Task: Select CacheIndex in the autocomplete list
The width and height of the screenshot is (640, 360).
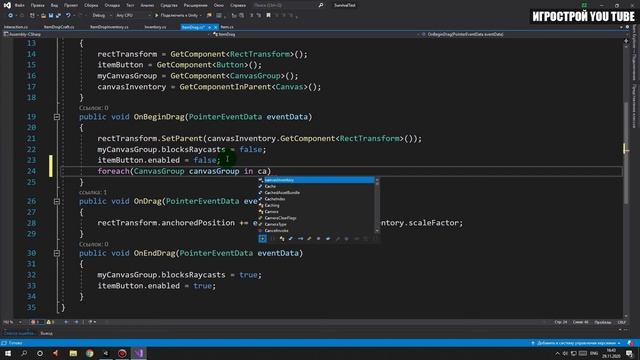Action: [x=316, y=199]
